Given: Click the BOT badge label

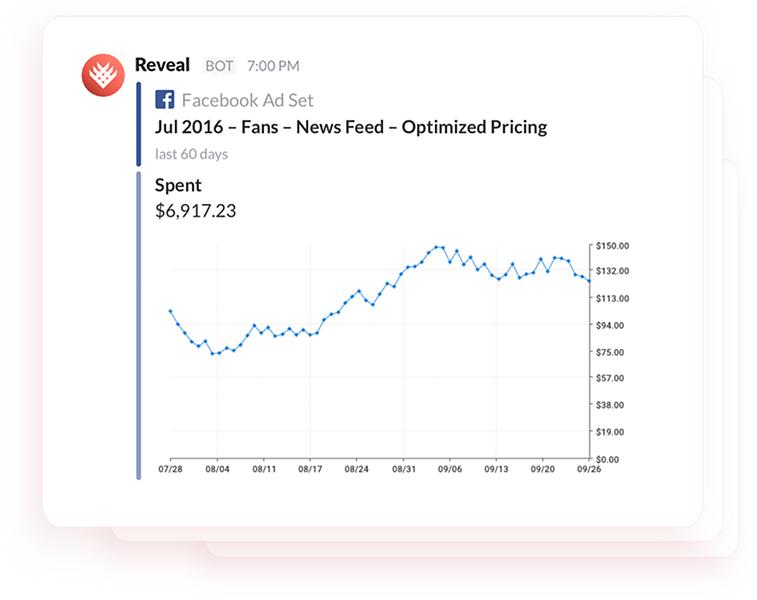Looking at the screenshot, I should 219,66.
